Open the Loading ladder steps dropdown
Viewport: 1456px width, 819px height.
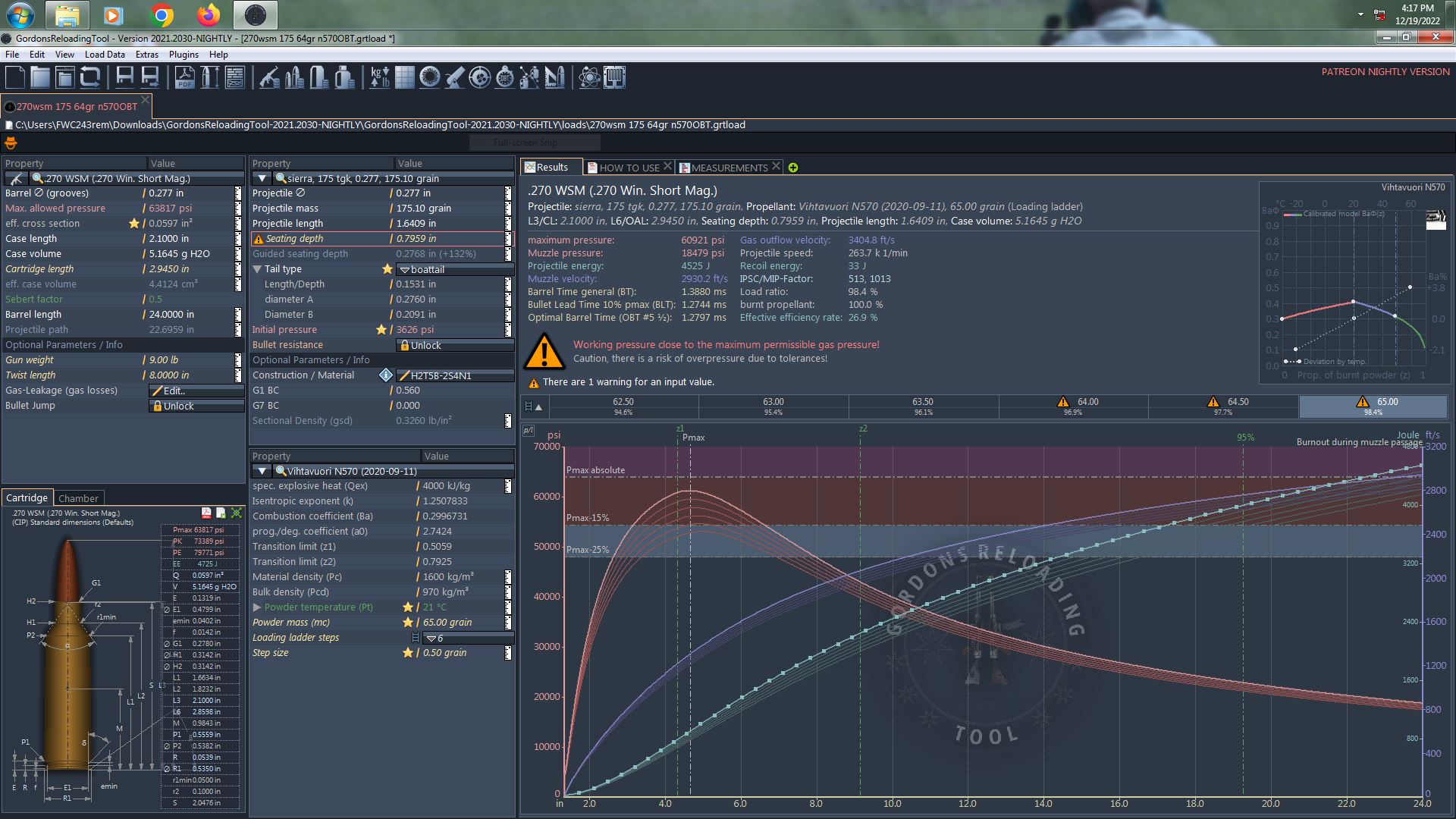tap(468, 639)
